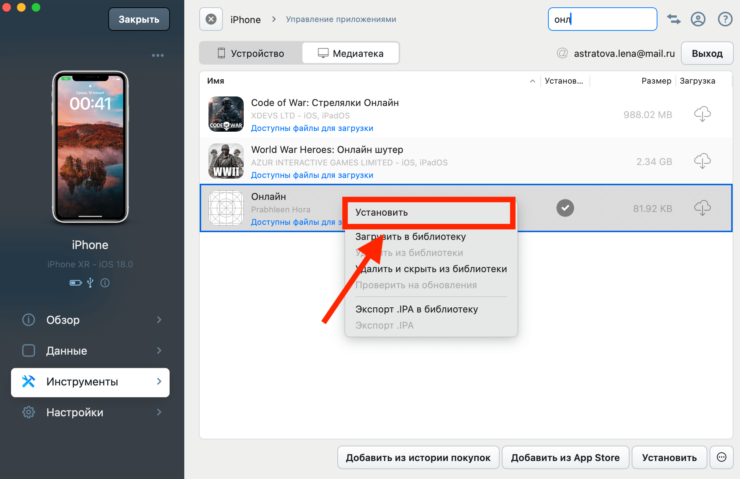The image size is (740, 479).
Task: Switch to the Устройство tab
Action: tap(250, 53)
